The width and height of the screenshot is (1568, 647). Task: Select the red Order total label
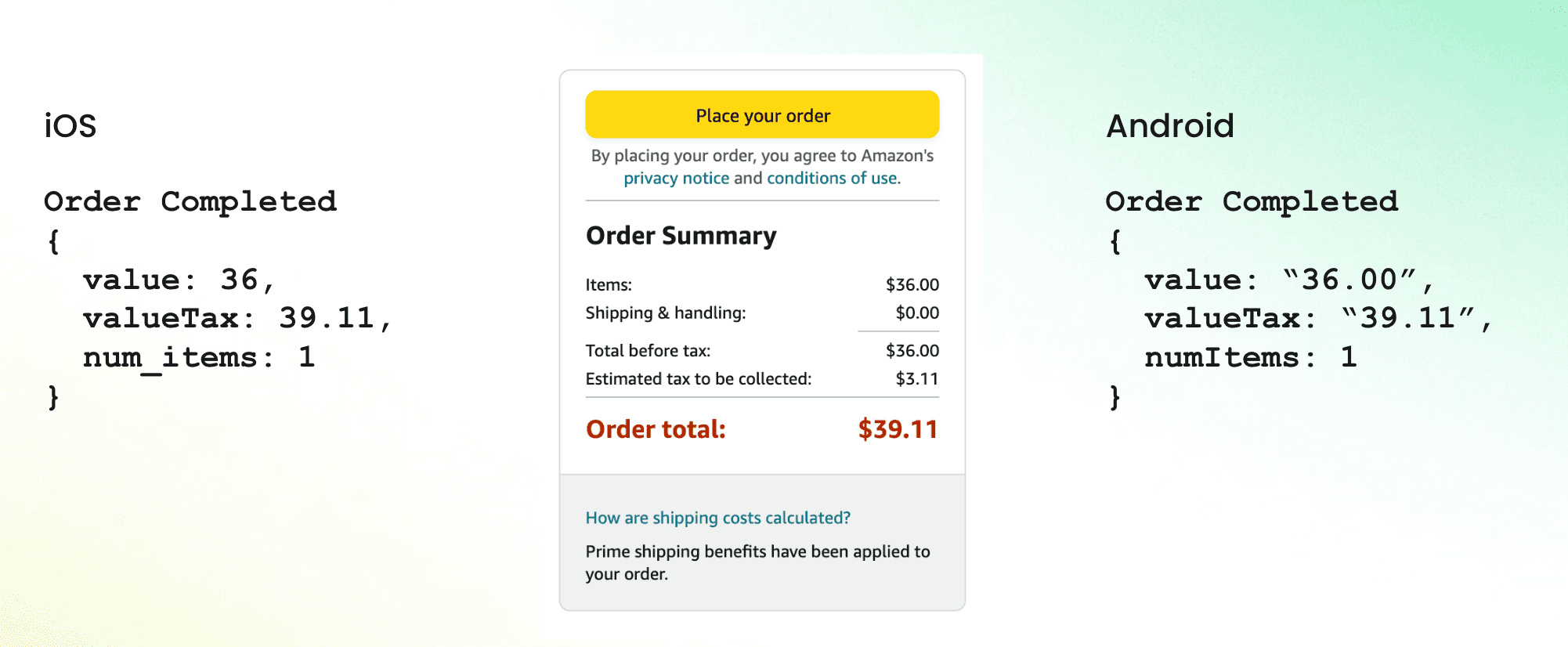[x=656, y=429]
